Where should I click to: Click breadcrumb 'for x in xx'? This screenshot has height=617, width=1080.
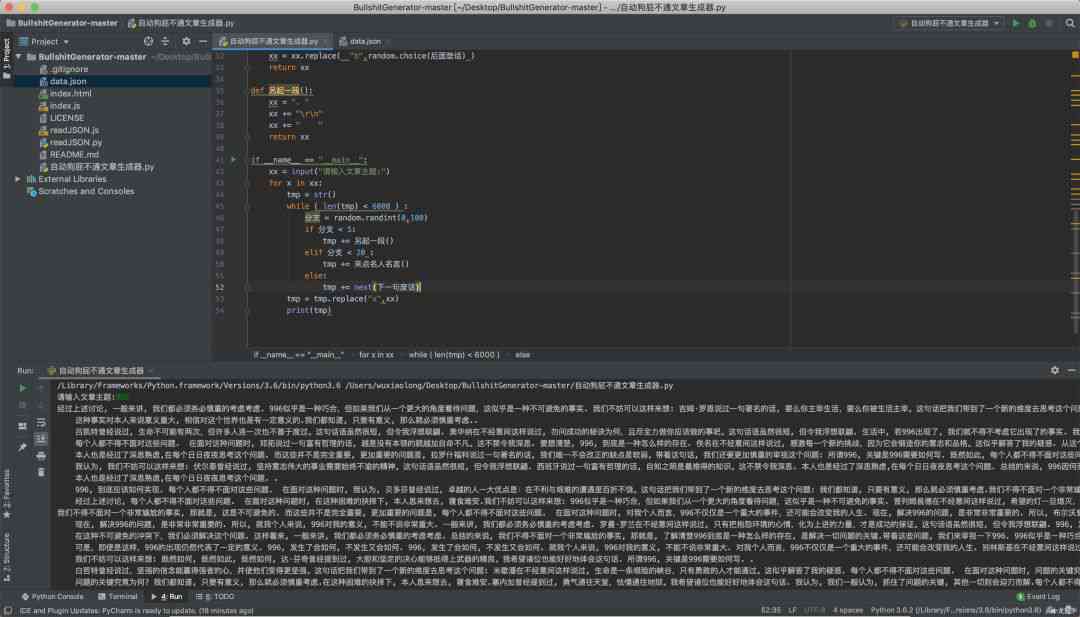376,355
